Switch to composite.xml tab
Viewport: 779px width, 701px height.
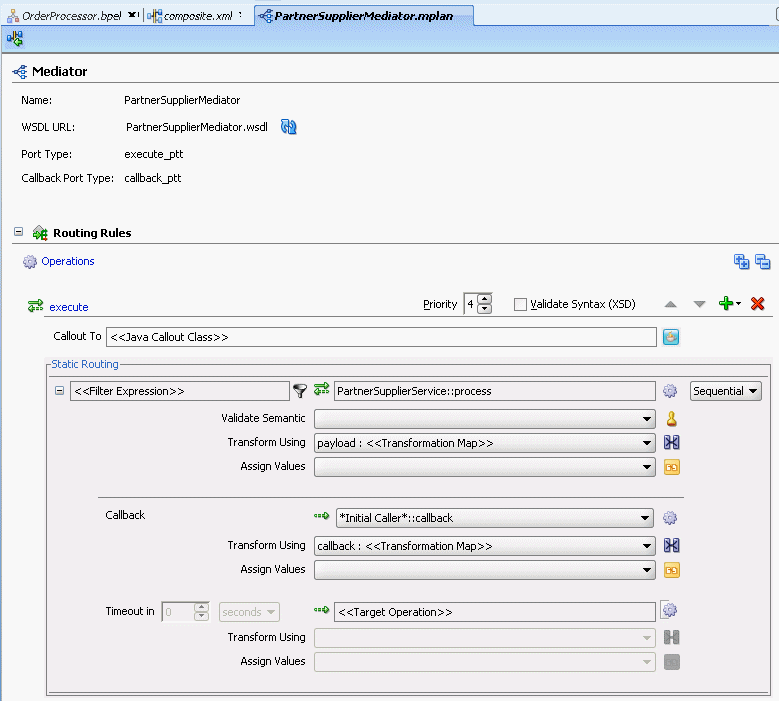click(198, 16)
